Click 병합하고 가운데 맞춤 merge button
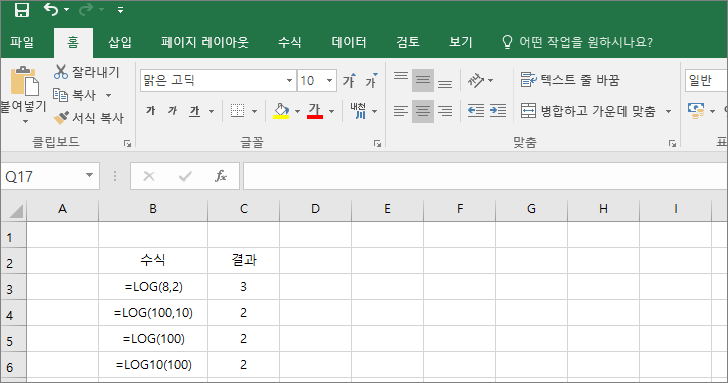728x383 pixels. [588, 111]
